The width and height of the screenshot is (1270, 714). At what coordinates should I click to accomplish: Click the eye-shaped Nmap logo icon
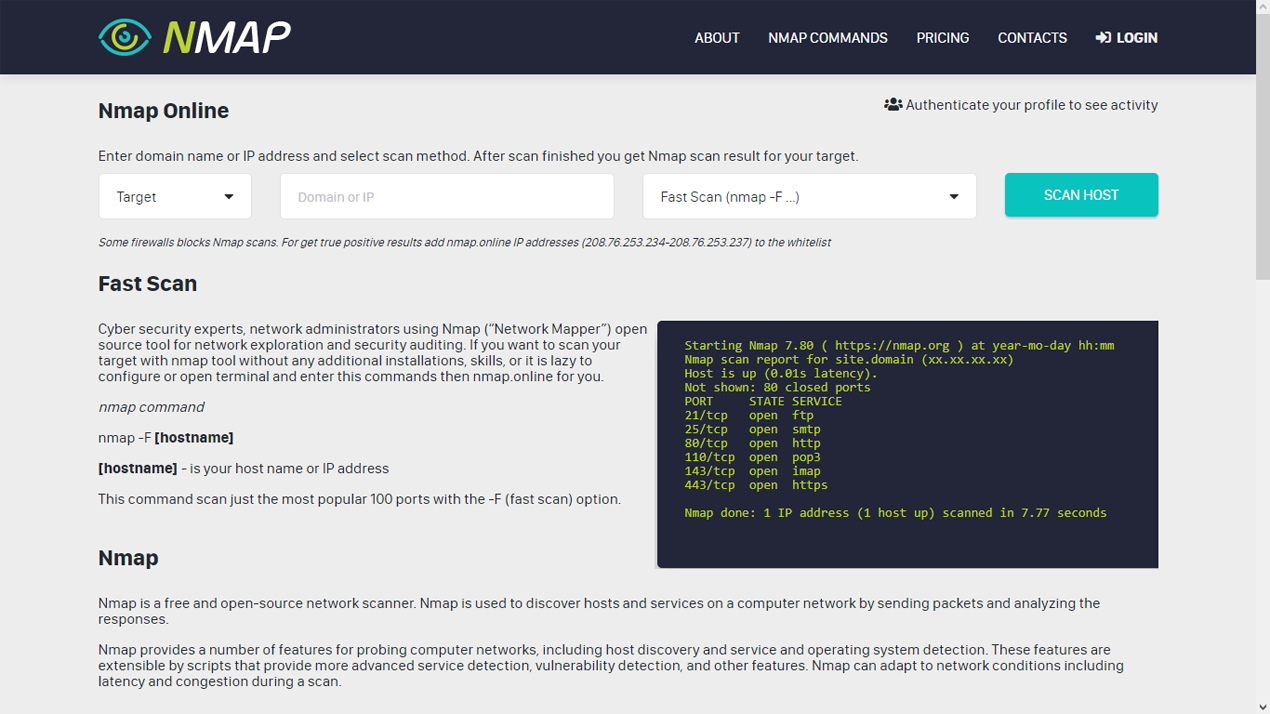tap(124, 37)
